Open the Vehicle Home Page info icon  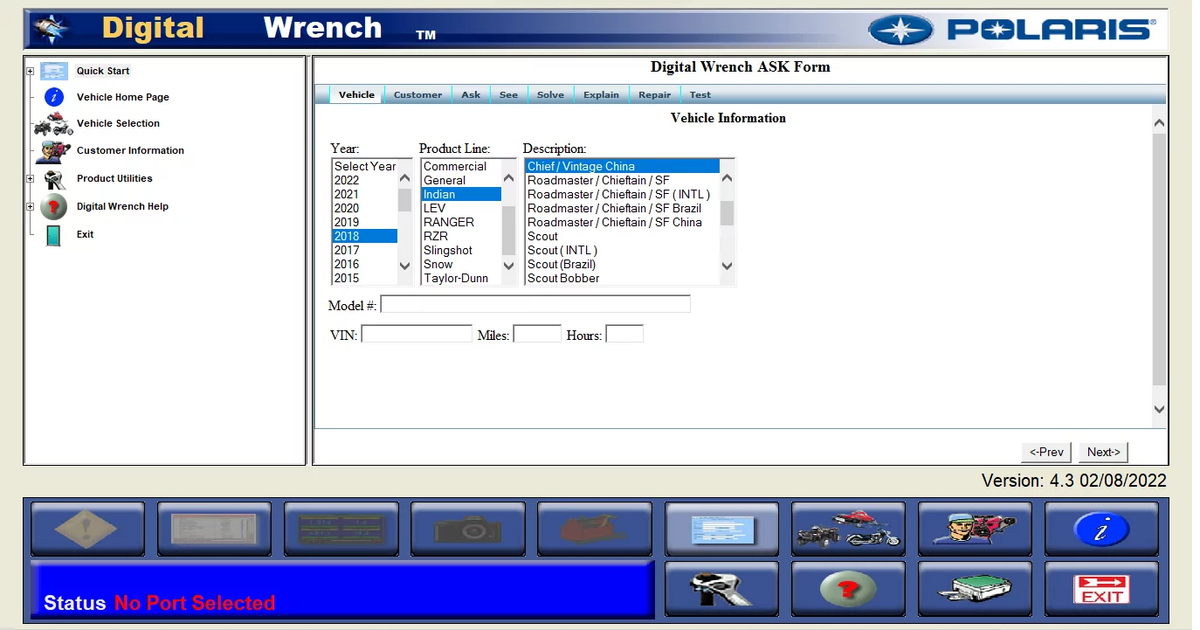[x=52, y=97]
